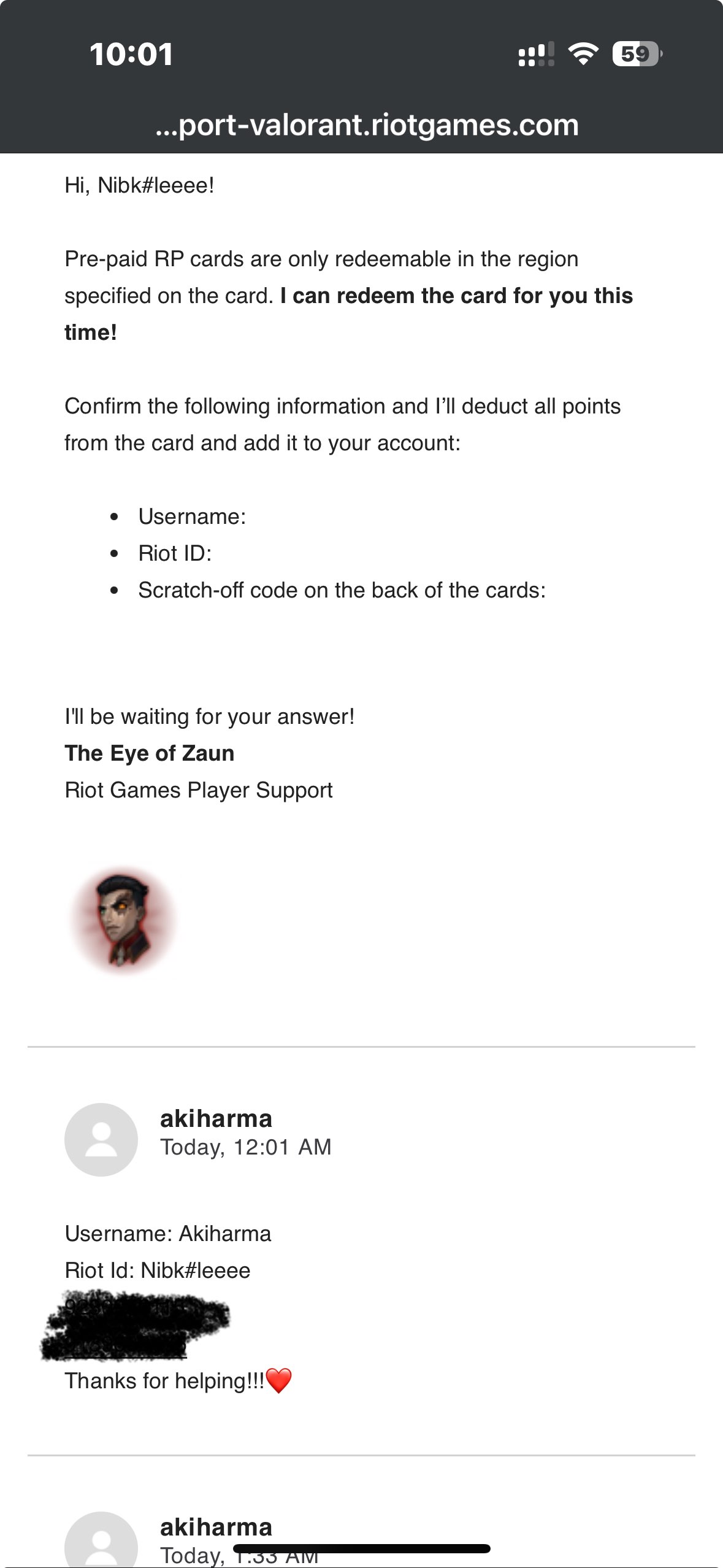Tap the Wi-Fi status icon
Viewport: 723px width, 1568px height.
click(x=583, y=54)
